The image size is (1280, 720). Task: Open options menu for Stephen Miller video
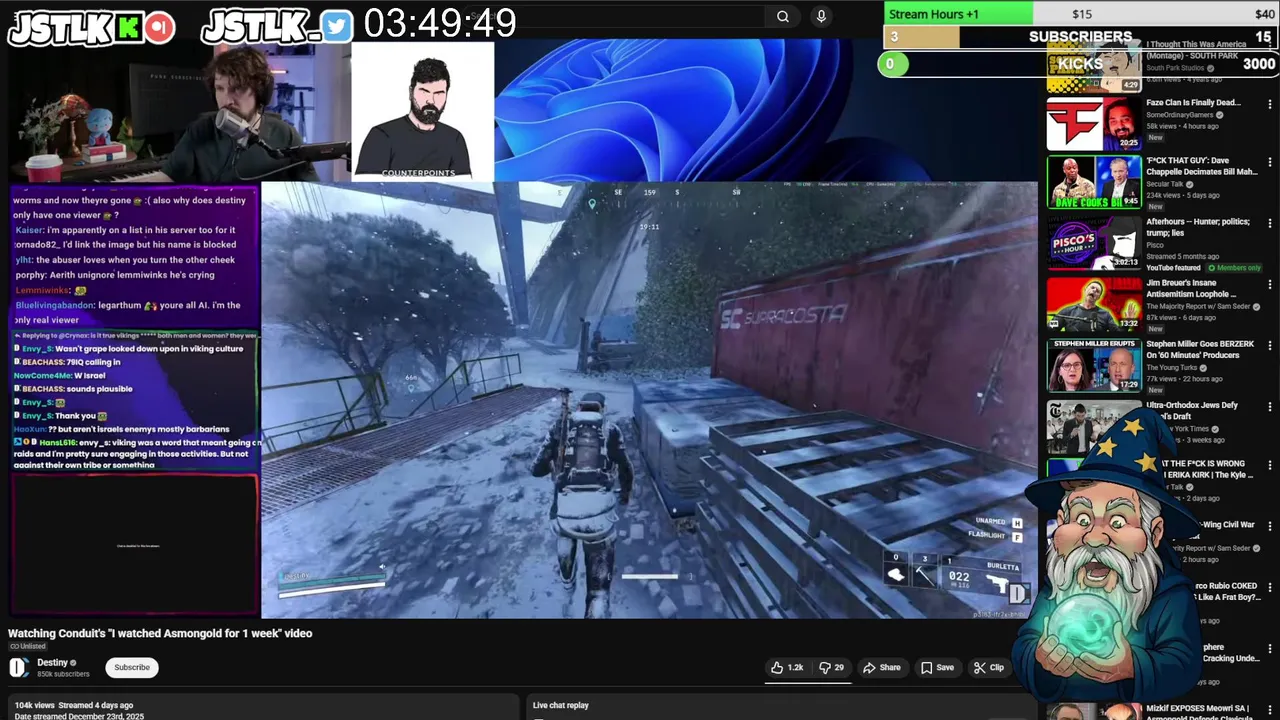click(x=1270, y=345)
